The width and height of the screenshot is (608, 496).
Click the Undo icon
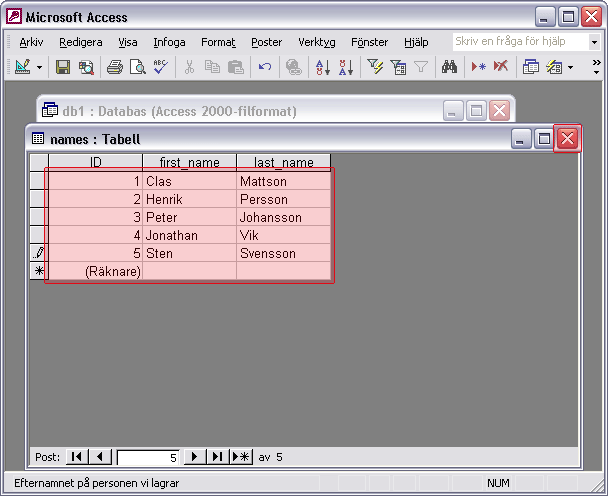(265, 67)
